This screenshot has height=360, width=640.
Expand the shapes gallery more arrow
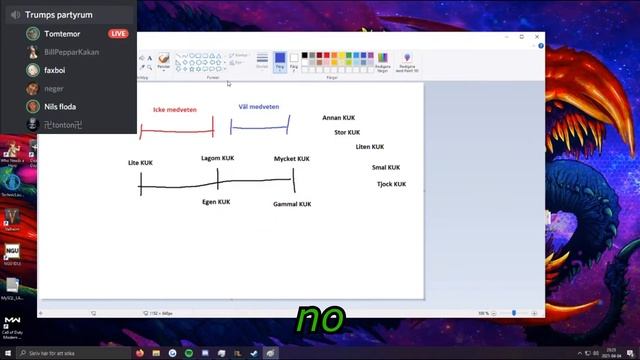point(225,69)
